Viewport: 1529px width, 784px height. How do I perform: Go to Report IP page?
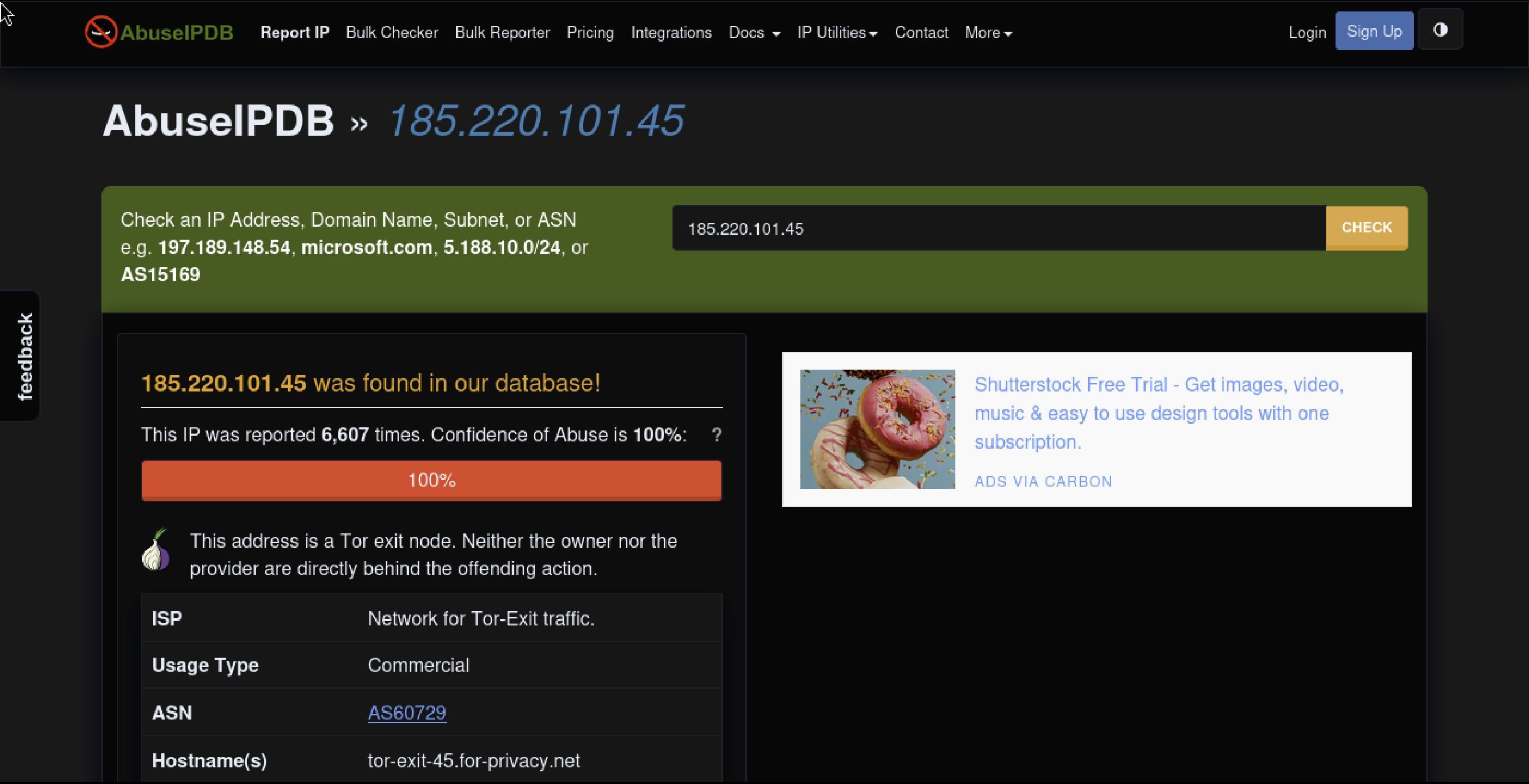(295, 33)
